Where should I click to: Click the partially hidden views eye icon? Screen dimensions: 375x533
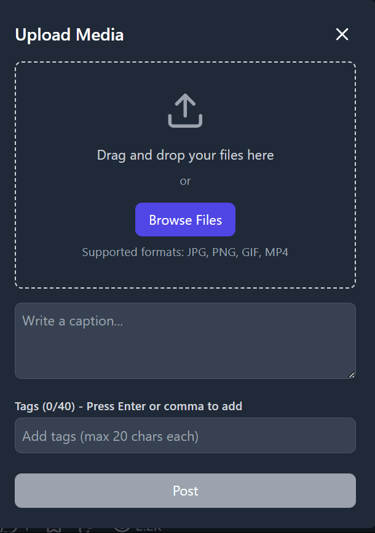click(x=122, y=528)
